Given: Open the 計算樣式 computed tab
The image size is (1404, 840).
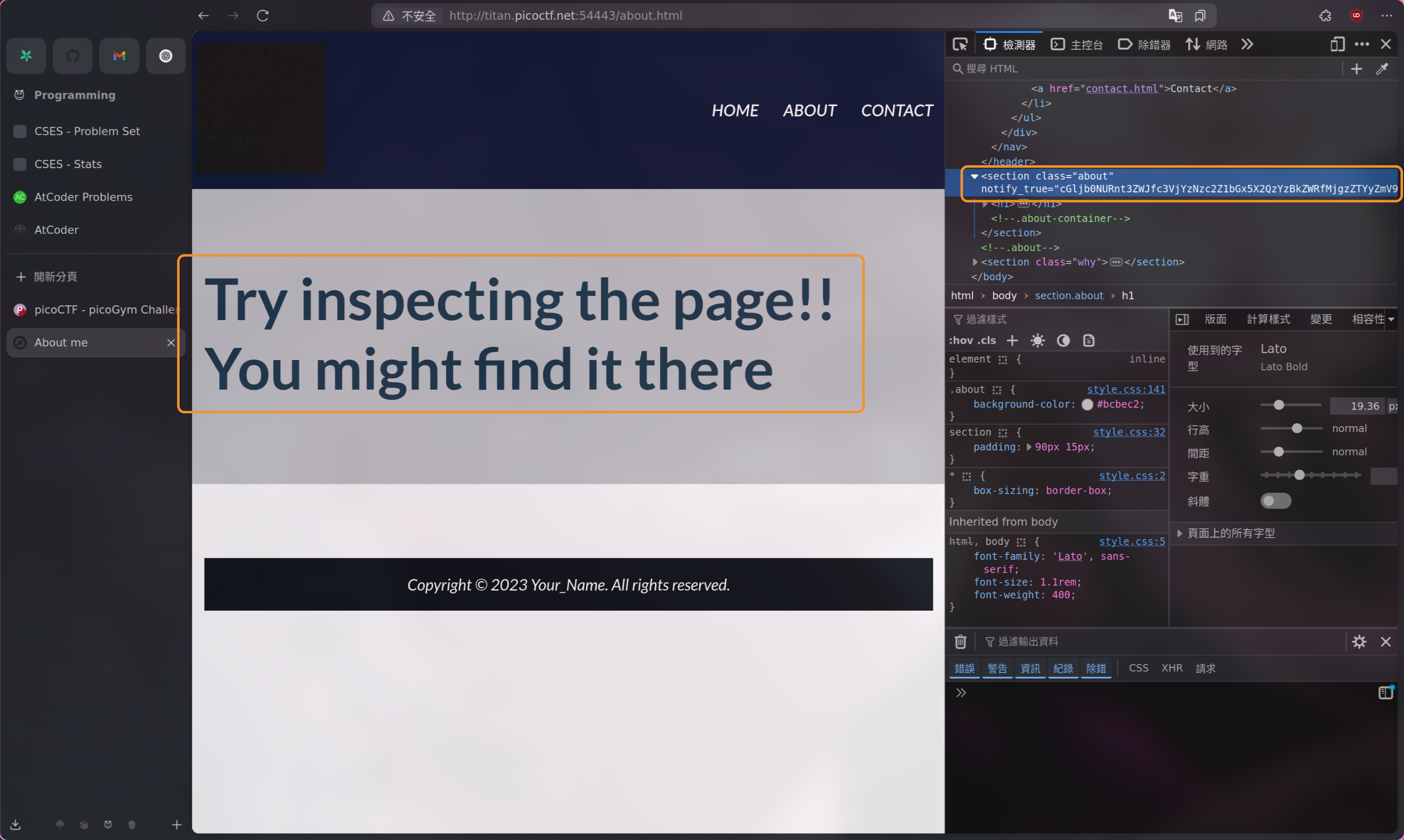Looking at the screenshot, I should click(1268, 319).
